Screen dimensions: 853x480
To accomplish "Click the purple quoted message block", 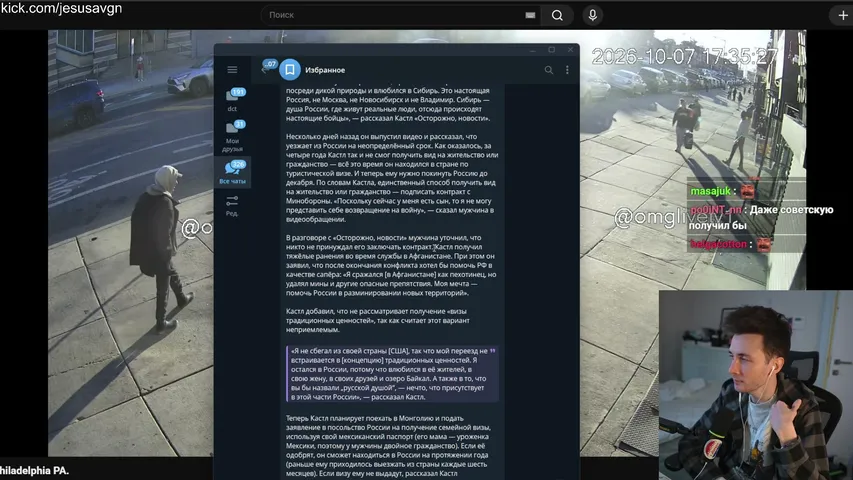I will 392,374.
